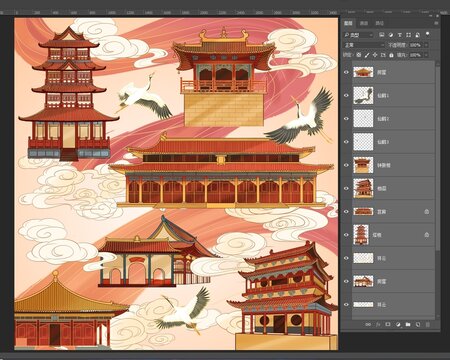Lock image pixels brush icon
The height and width of the screenshot is (360, 450).
coord(367,55)
